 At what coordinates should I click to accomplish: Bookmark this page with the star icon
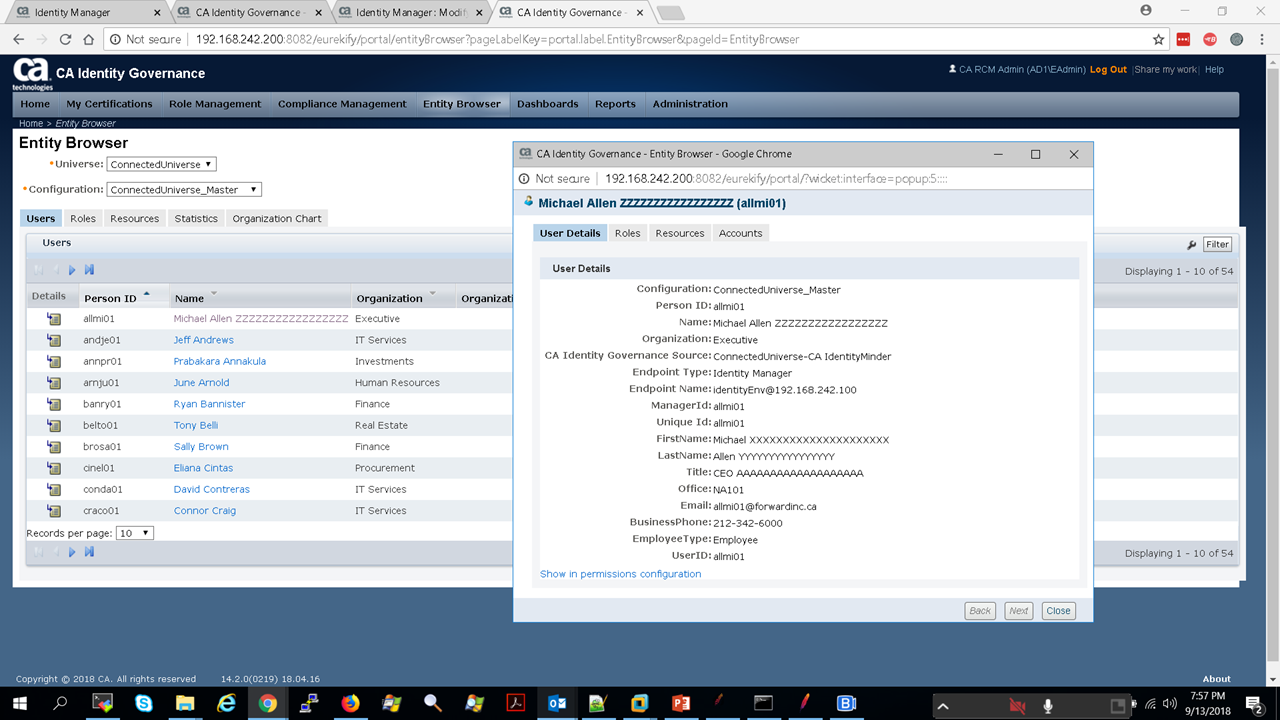pos(1158,39)
